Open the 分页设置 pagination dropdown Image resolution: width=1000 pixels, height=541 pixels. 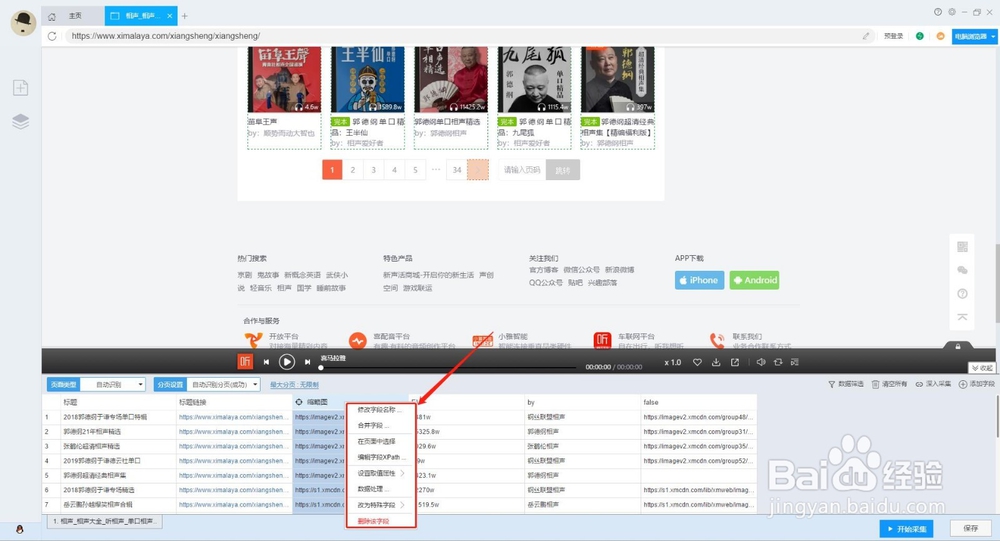(x=223, y=385)
